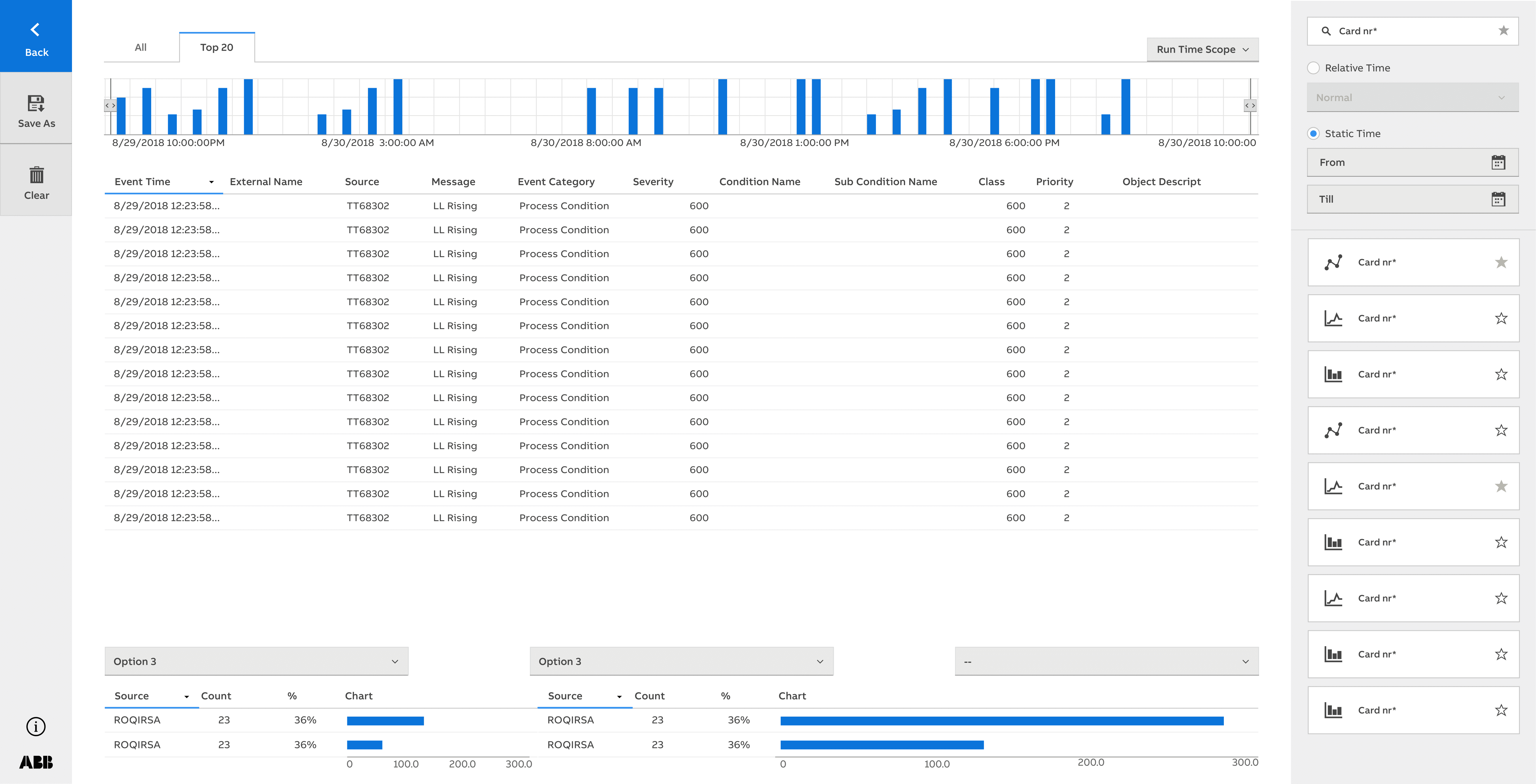Click the search magnifier icon
Image resolution: width=1536 pixels, height=784 pixels.
[1325, 31]
